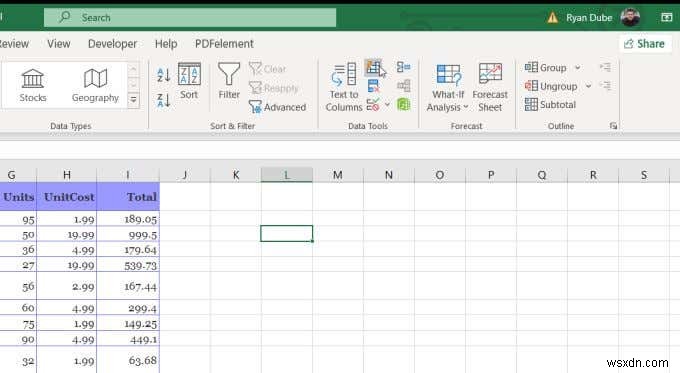Open the Review tab

14,44
